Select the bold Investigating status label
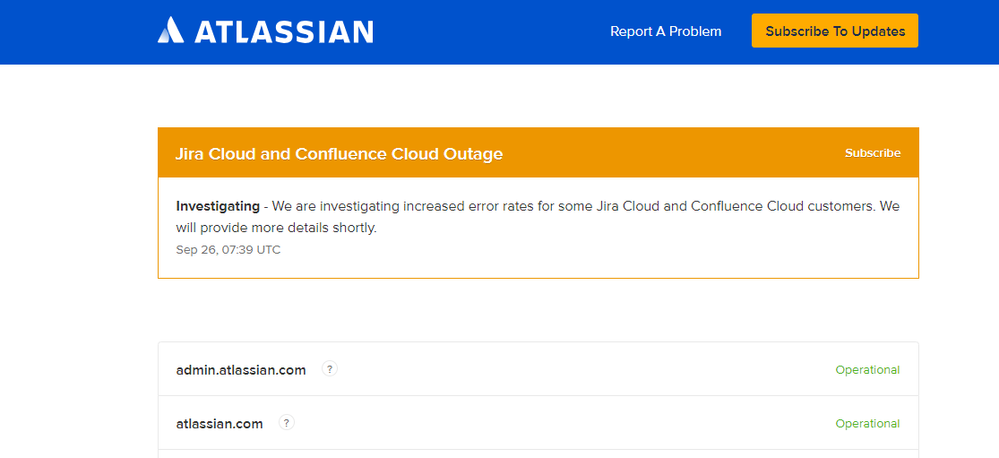This screenshot has width=999, height=458. coord(218,206)
